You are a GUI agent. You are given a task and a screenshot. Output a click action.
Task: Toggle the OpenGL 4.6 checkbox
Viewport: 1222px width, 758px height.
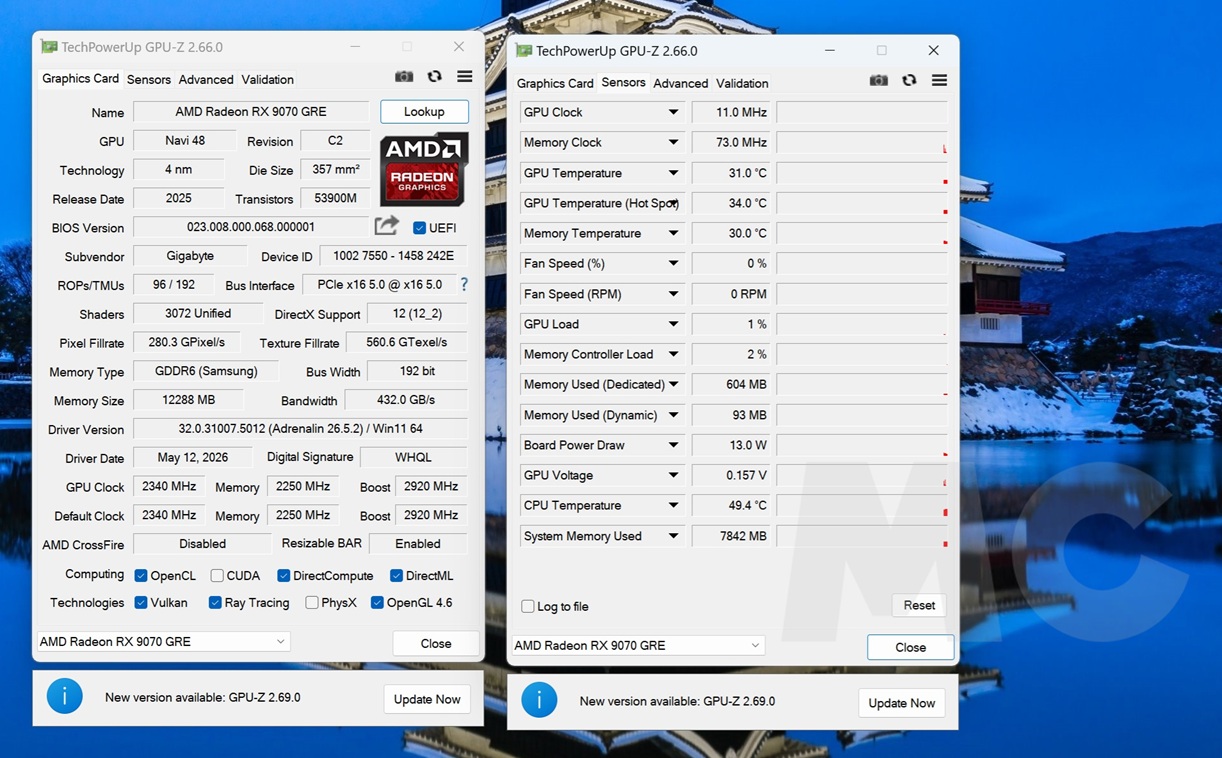pos(377,602)
